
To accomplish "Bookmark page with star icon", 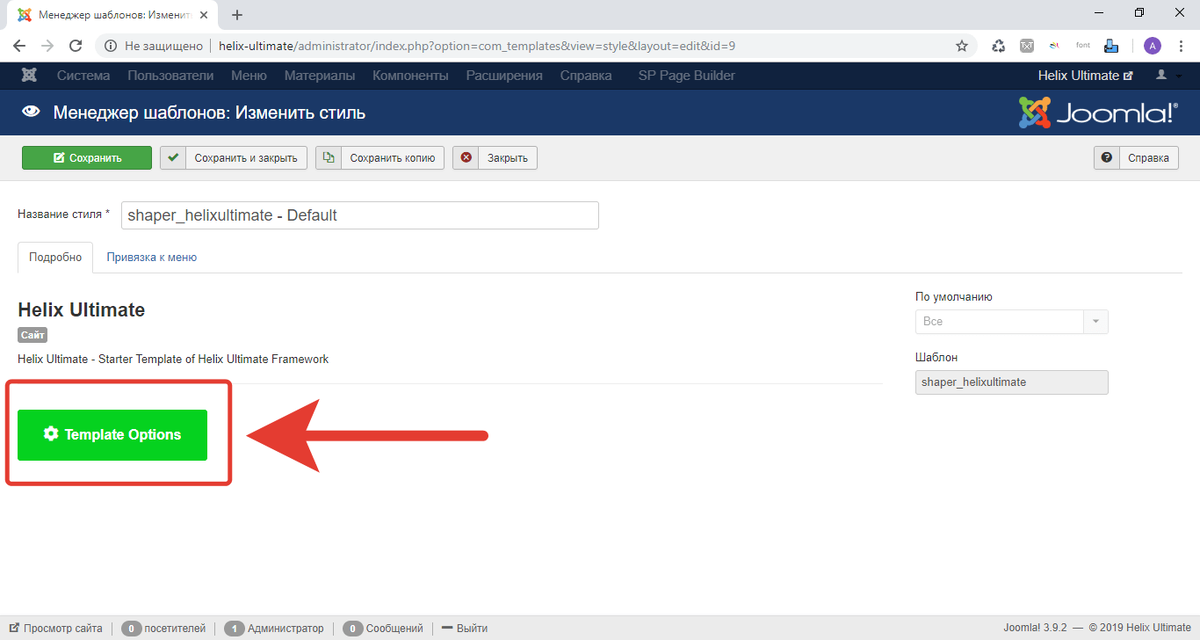I will click(962, 46).
